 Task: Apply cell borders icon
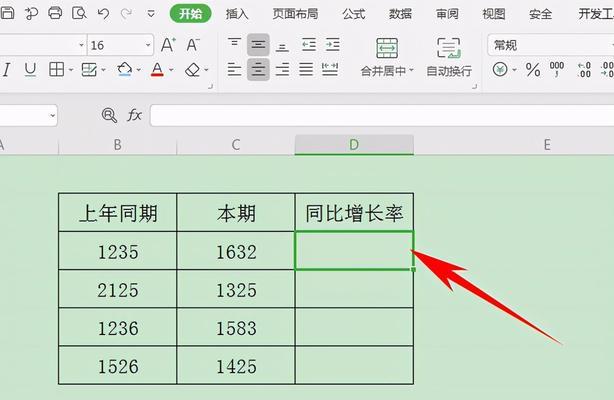[56, 69]
